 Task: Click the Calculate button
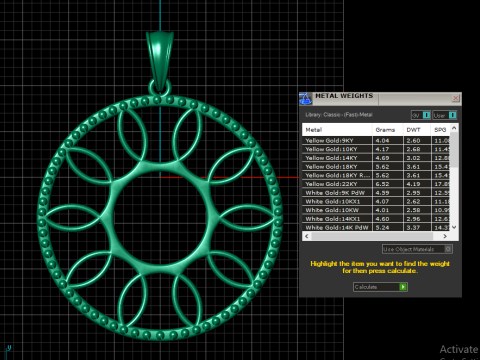tap(380, 287)
